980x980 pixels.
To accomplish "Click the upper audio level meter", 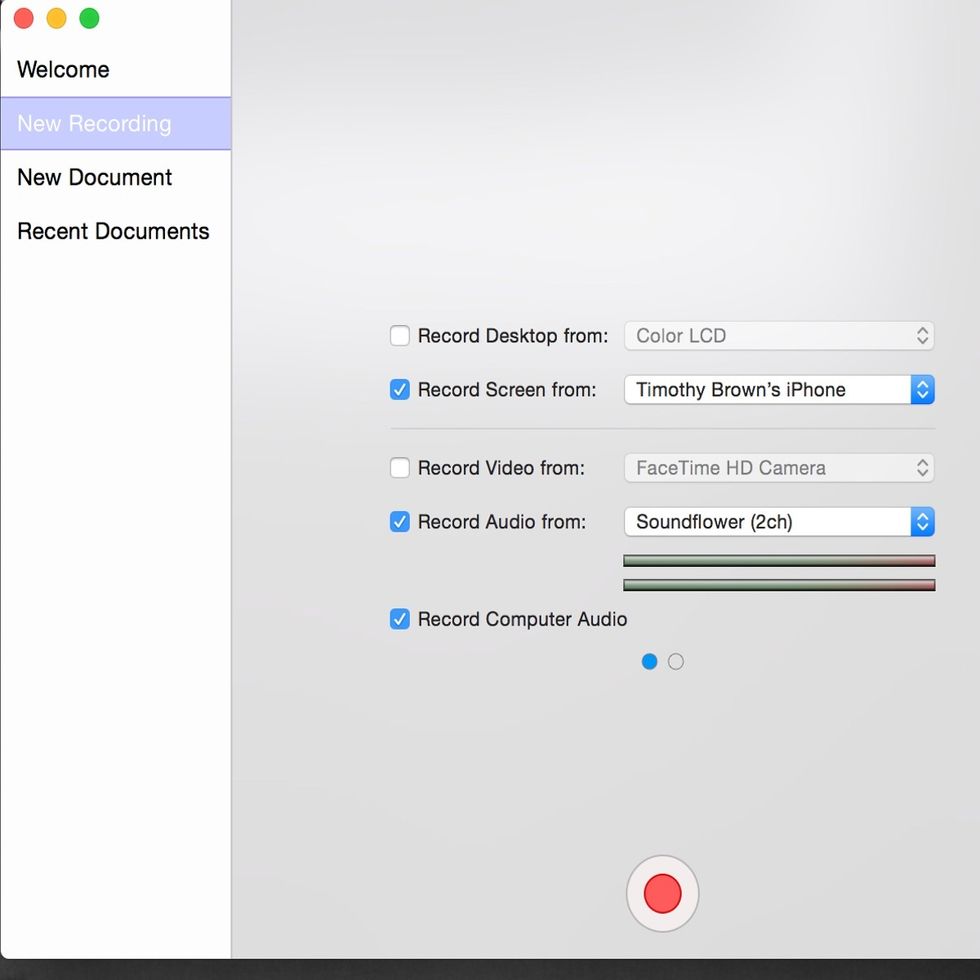I will (778, 561).
